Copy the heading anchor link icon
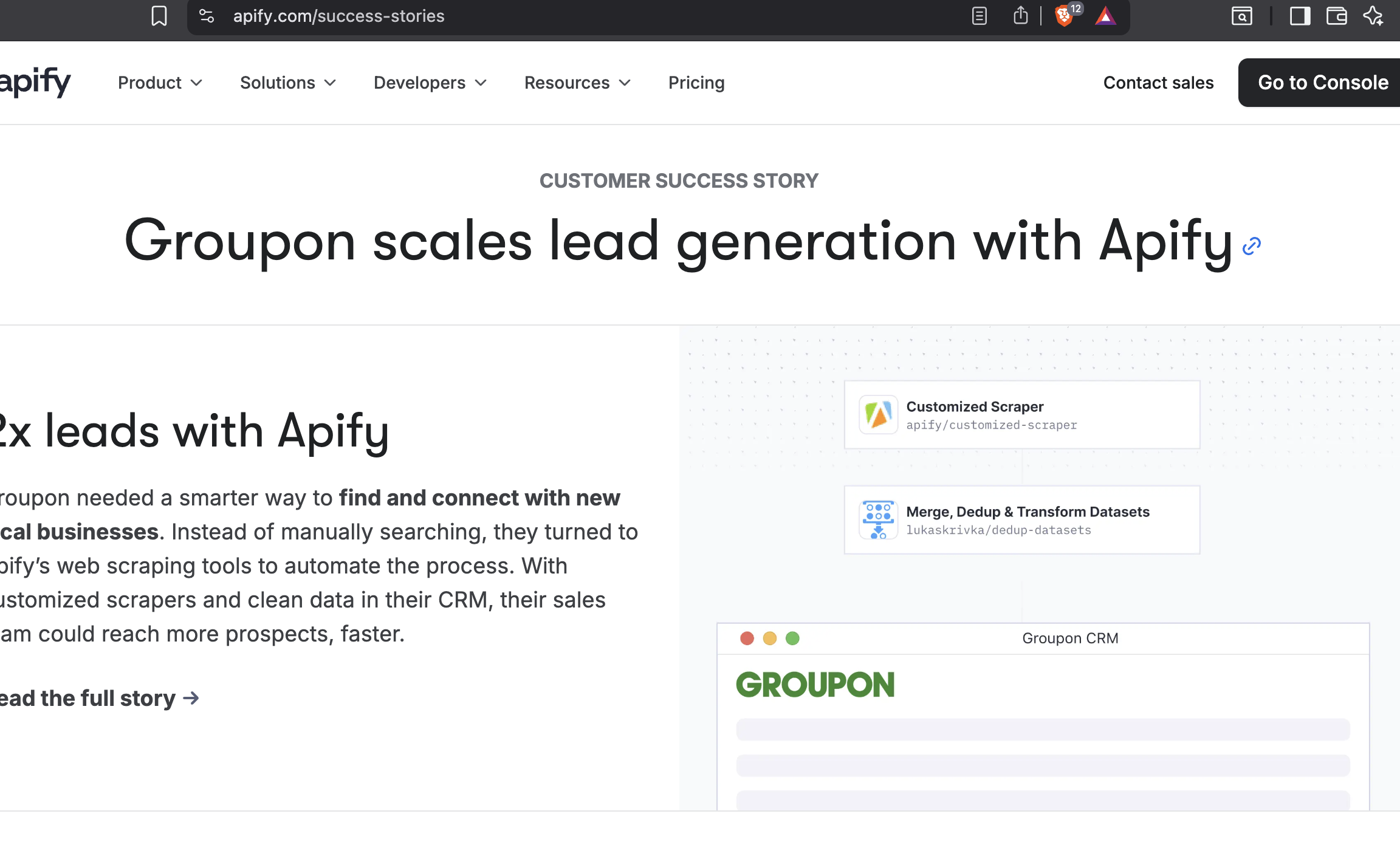This screenshot has height=842, width=1400. click(1252, 246)
